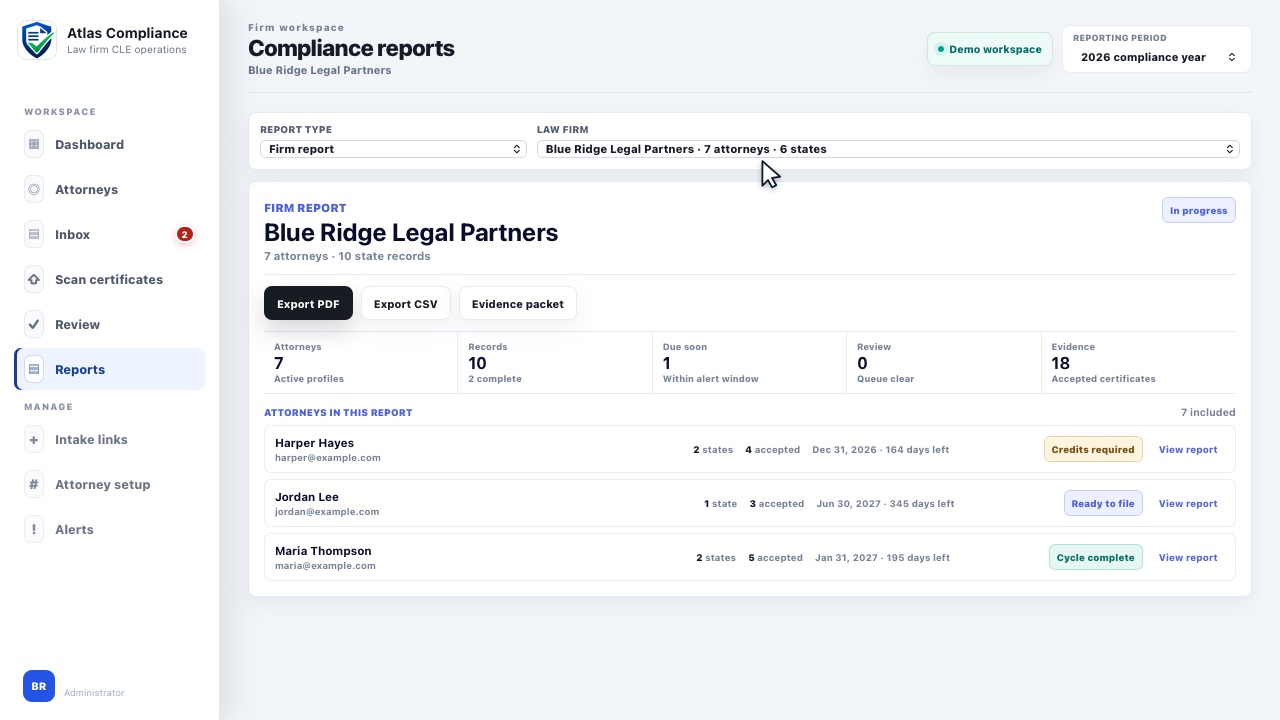Click the Due soon stat value
Screen dimensions: 1280x720
pos(667,363)
